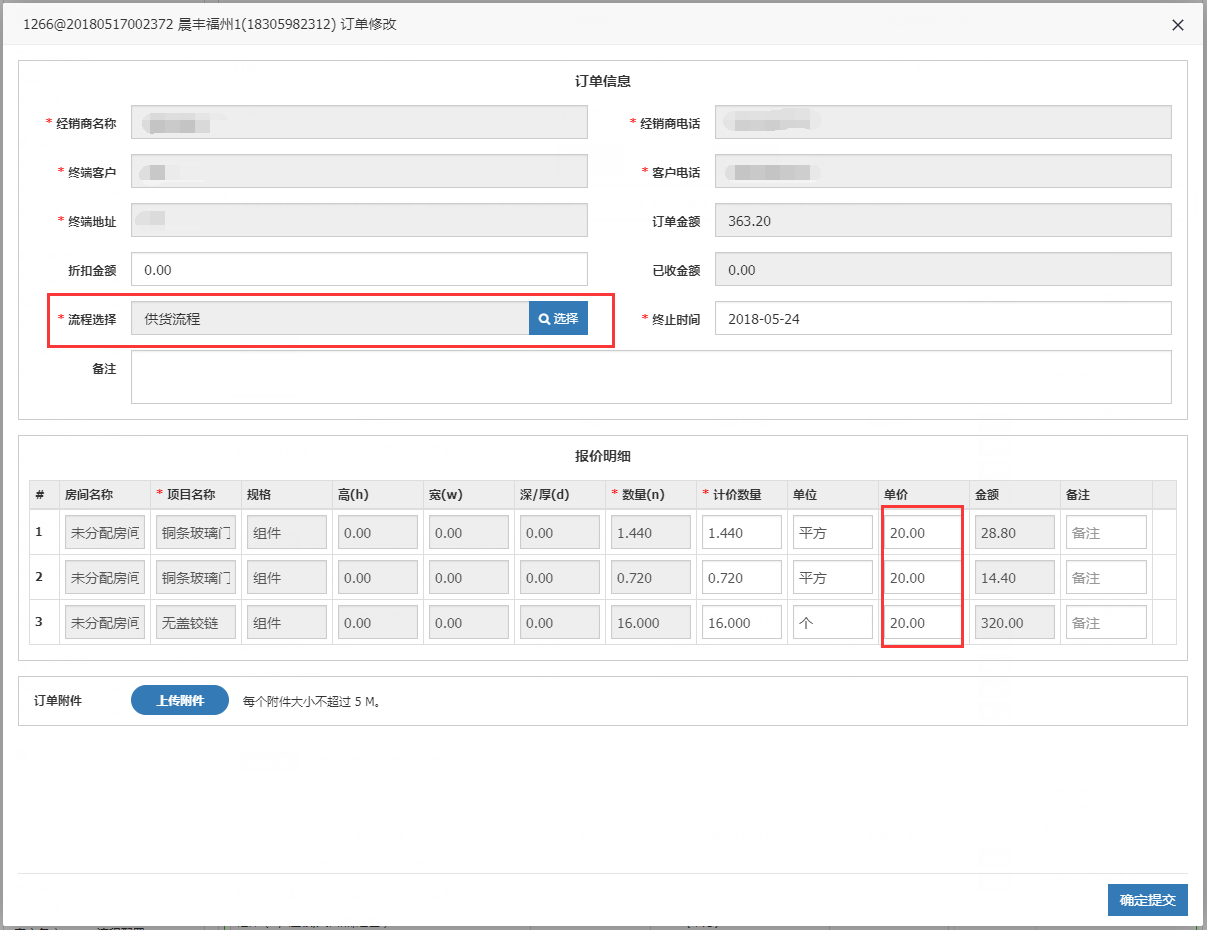This screenshot has height=930, width=1207.
Task: Edit row 3 单价 field
Action: (922, 623)
